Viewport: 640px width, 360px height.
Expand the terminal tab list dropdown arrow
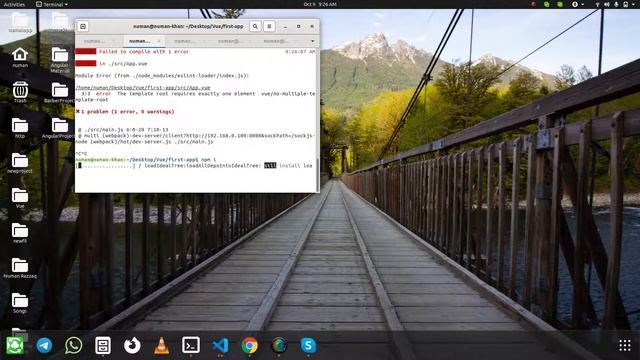tap(313, 41)
